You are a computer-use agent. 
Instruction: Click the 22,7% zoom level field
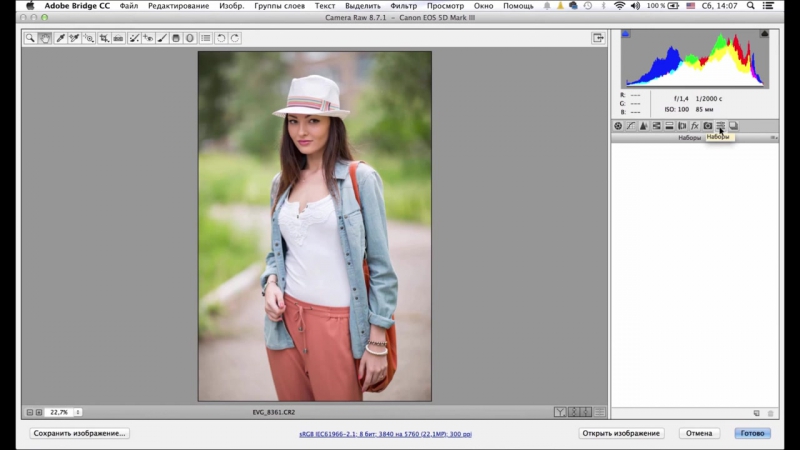[x=59, y=412]
